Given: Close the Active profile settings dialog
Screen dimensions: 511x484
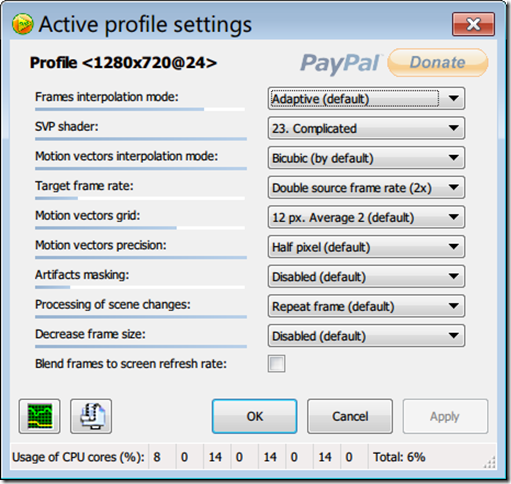Looking at the screenshot, I should point(473,24).
